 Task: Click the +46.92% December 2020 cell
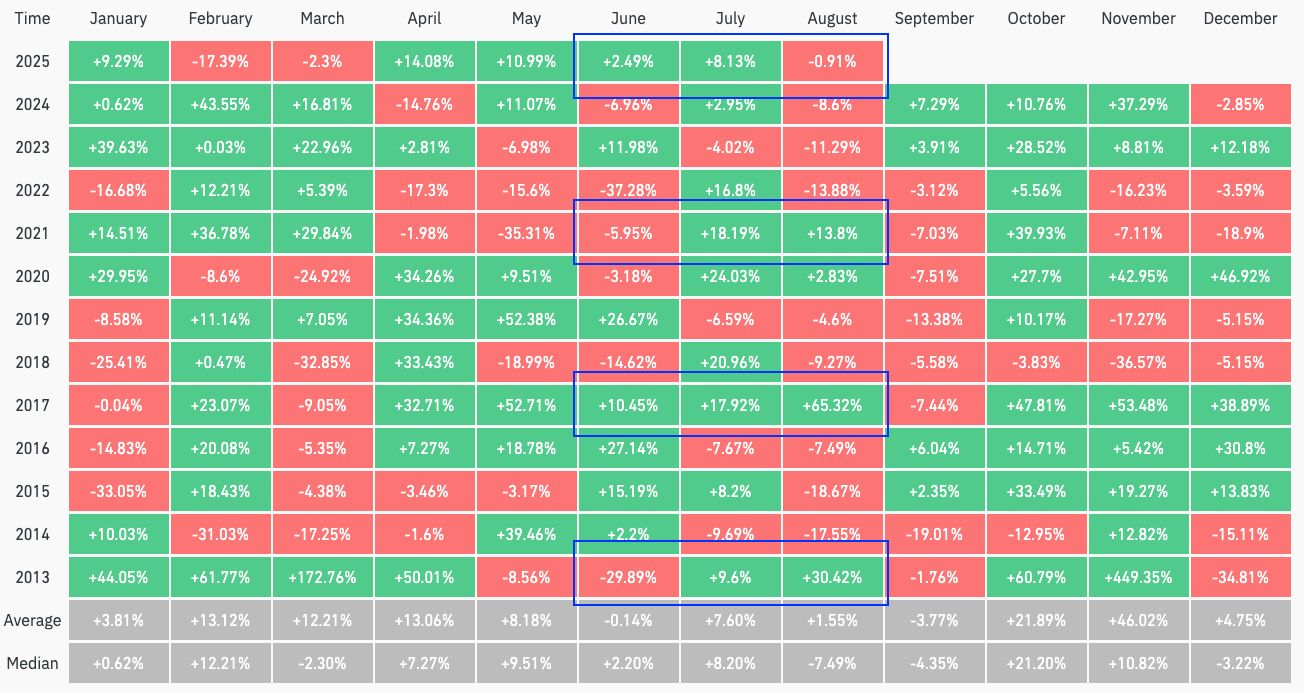click(1240, 276)
